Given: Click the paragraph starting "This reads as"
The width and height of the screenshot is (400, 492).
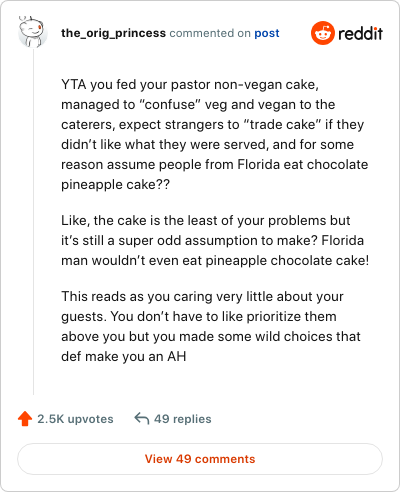Looking at the screenshot, I should pos(211,326).
